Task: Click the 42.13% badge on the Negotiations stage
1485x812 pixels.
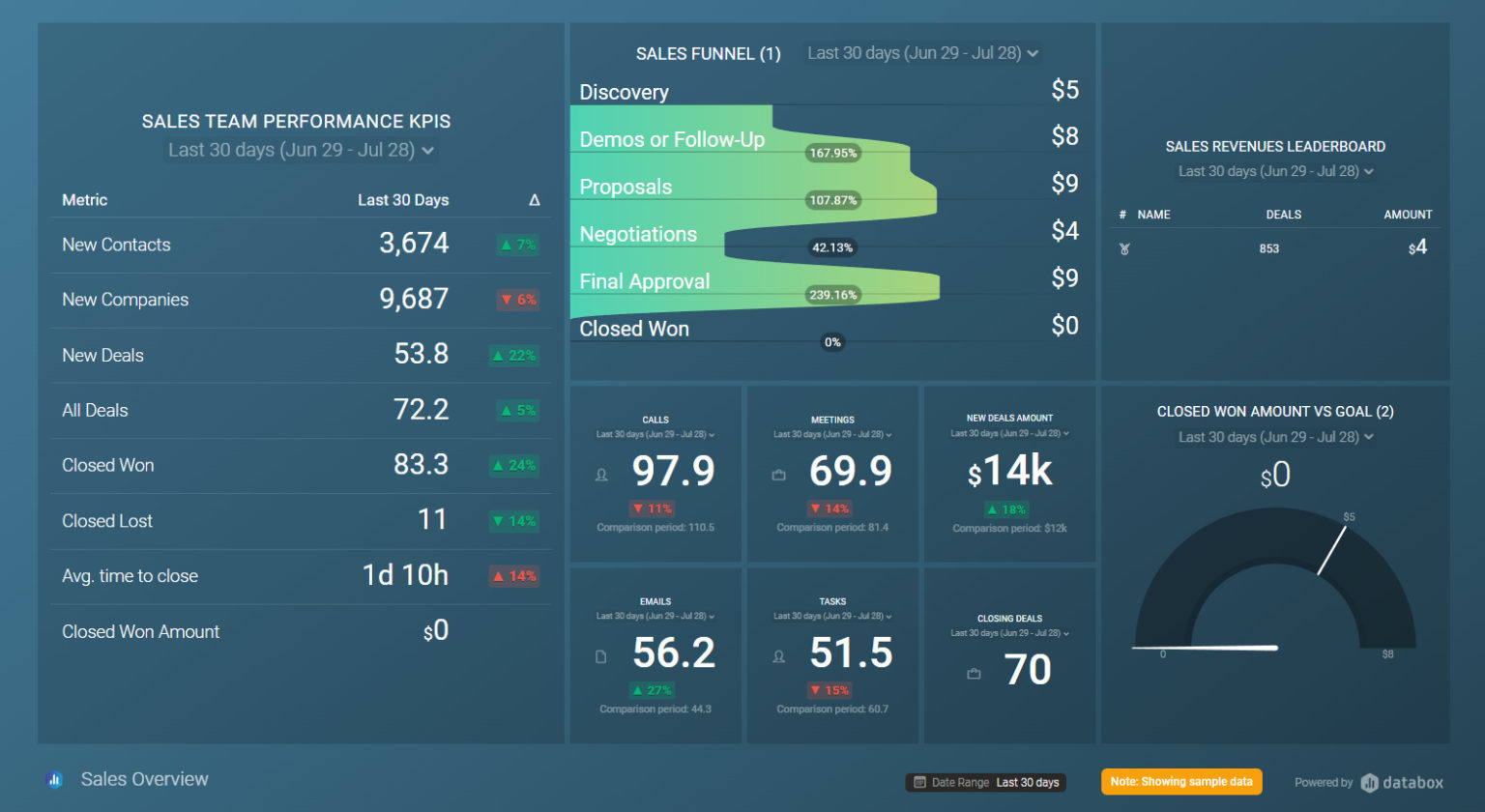Action: pyautogui.click(x=832, y=247)
